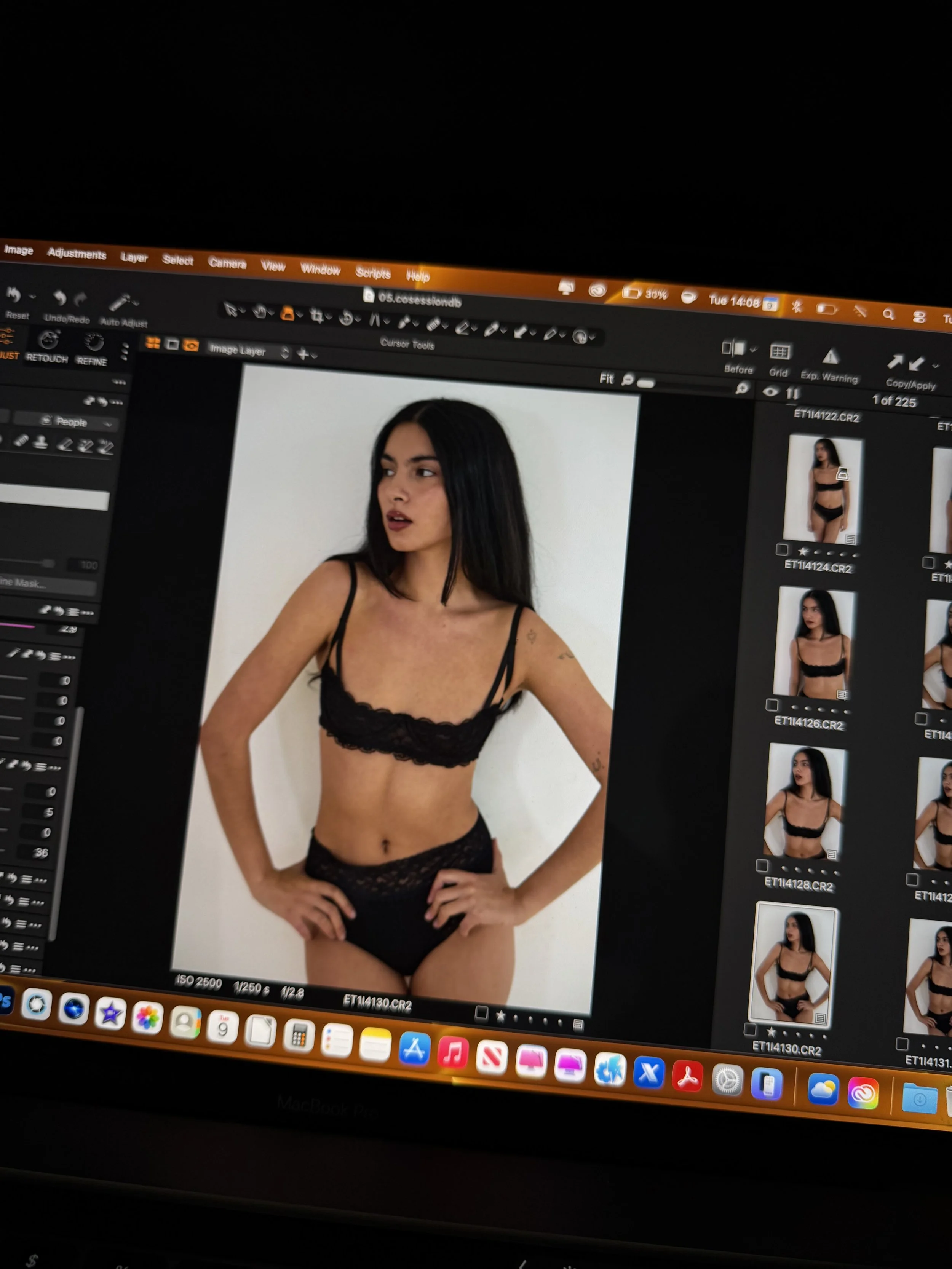The image size is (952, 1269).
Task: Show the Grid overlay
Action: pyautogui.click(x=779, y=350)
